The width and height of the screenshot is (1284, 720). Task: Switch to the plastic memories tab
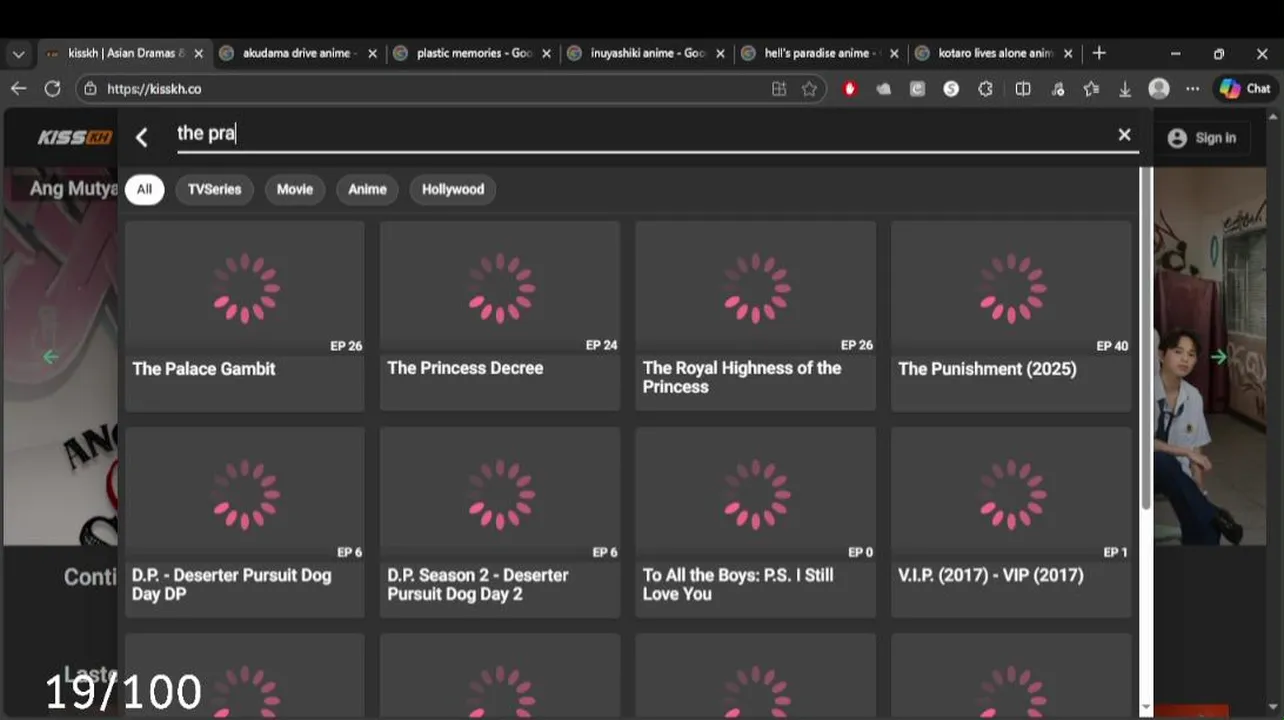coord(474,53)
